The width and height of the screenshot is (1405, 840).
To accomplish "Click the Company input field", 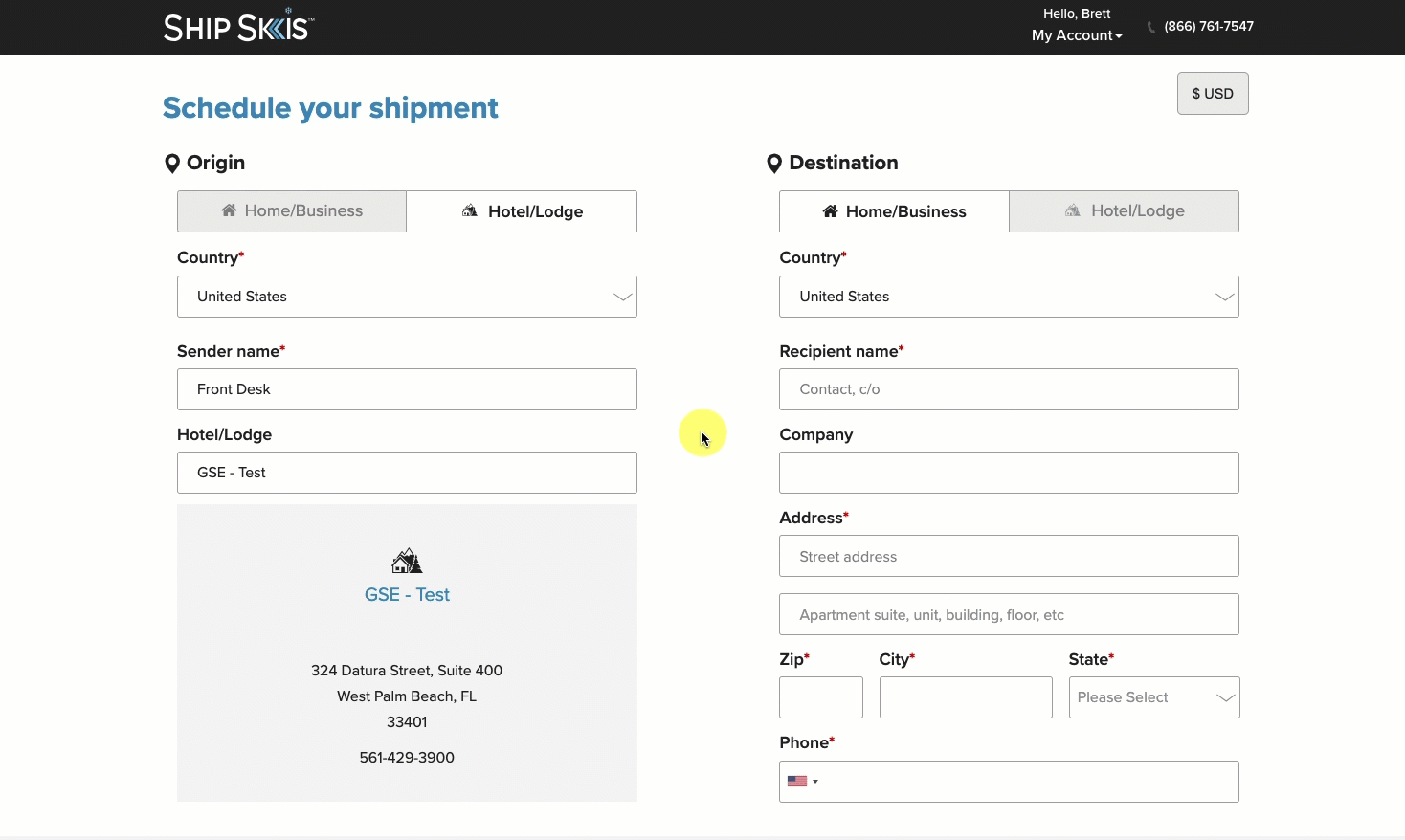I will (x=1009, y=473).
